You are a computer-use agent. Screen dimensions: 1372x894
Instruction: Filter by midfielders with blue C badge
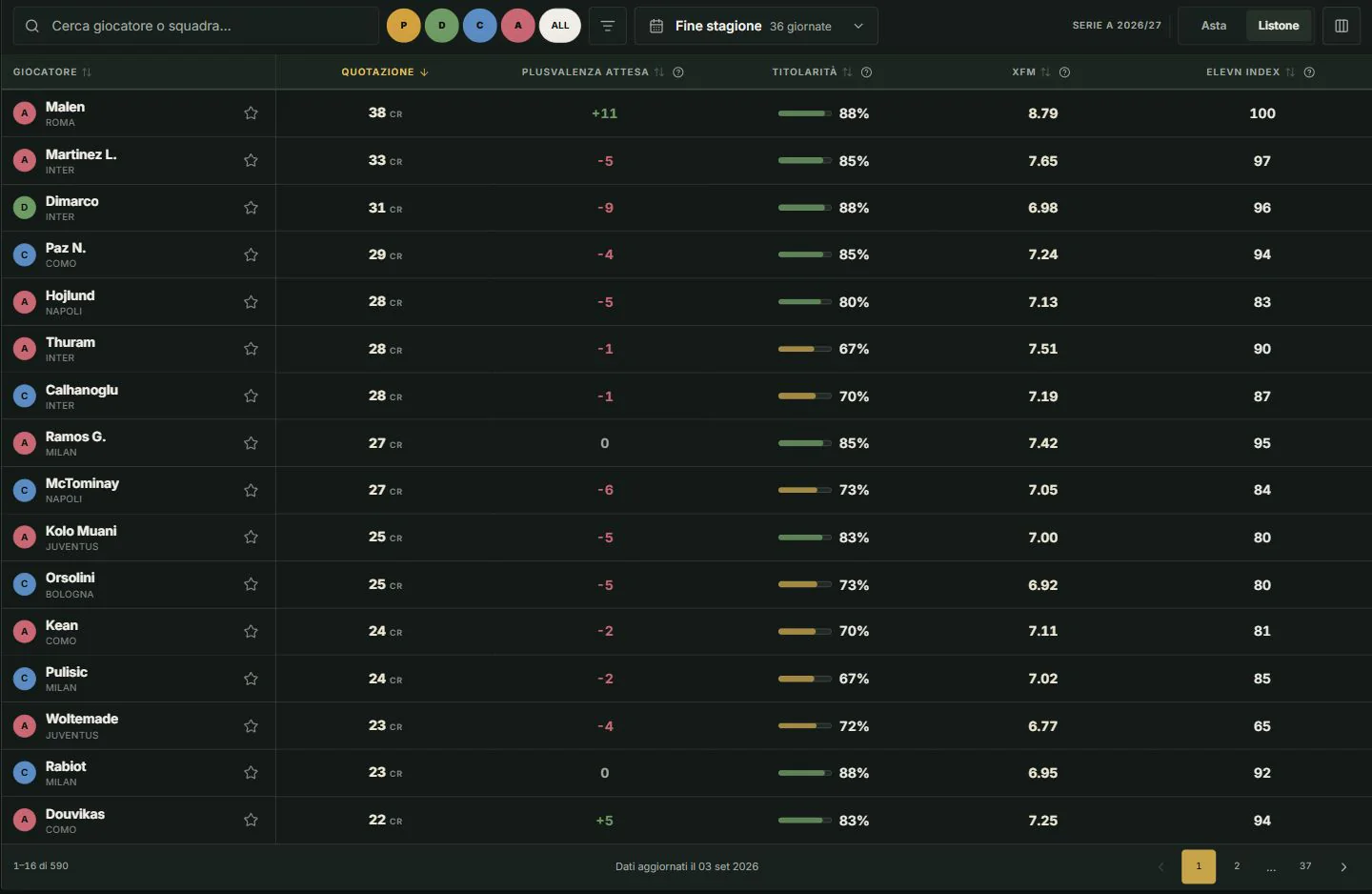click(480, 26)
